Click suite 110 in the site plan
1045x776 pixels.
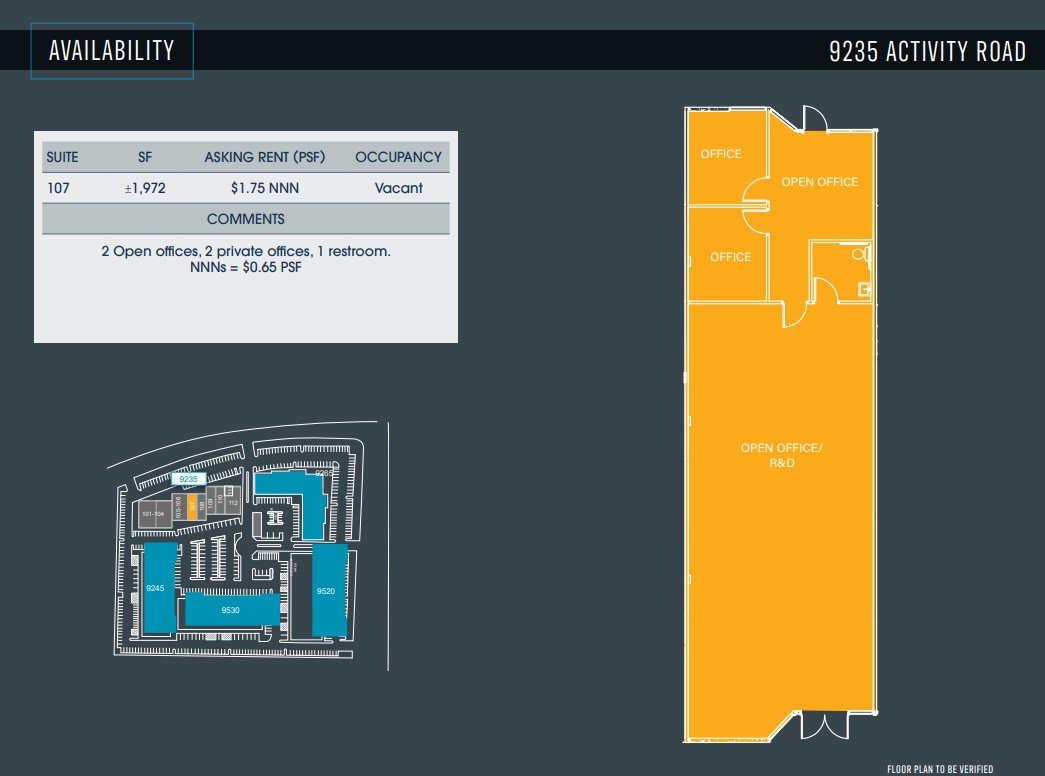click(219, 500)
